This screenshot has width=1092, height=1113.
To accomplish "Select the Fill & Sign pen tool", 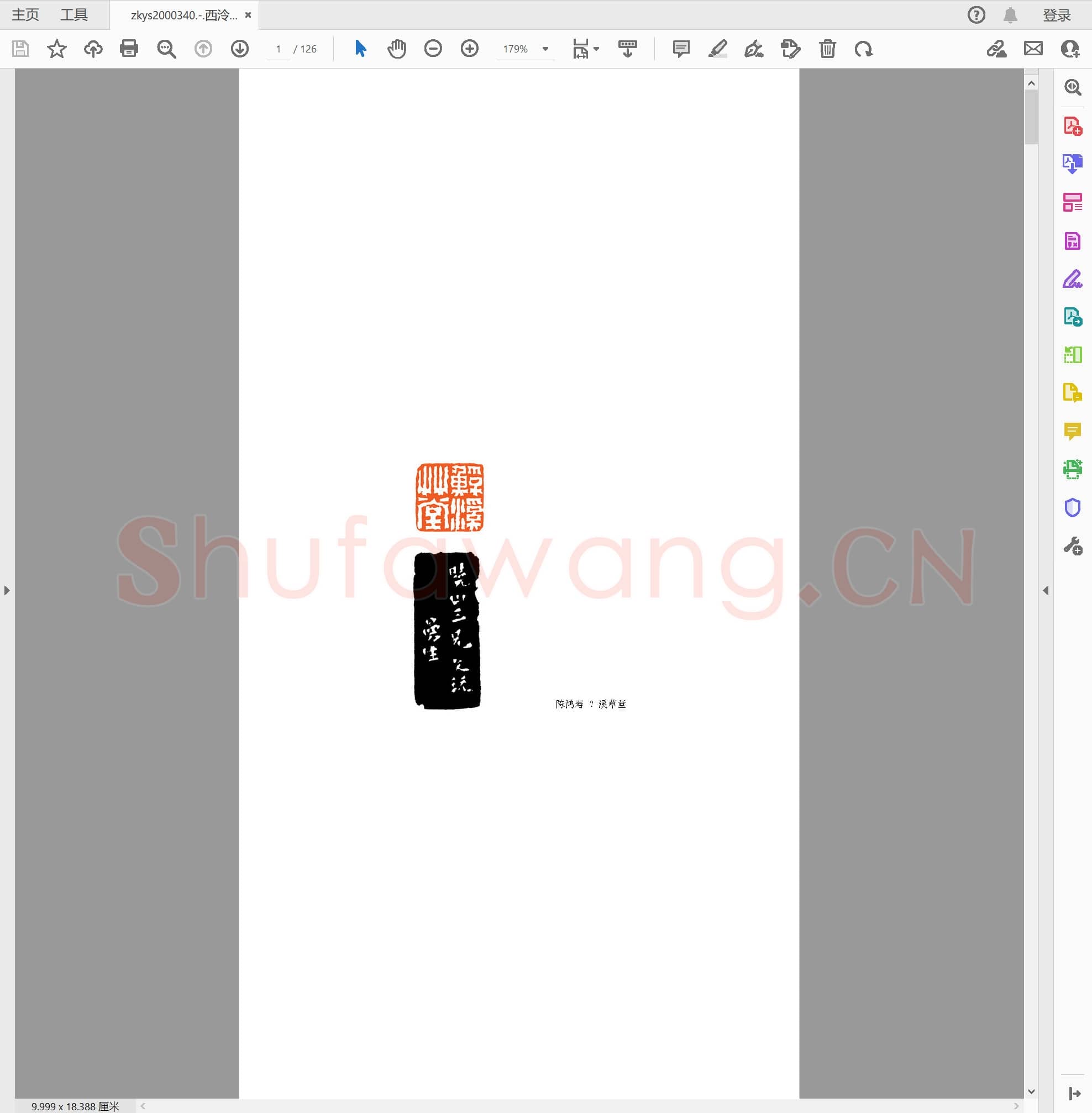I will click(754, 49).
